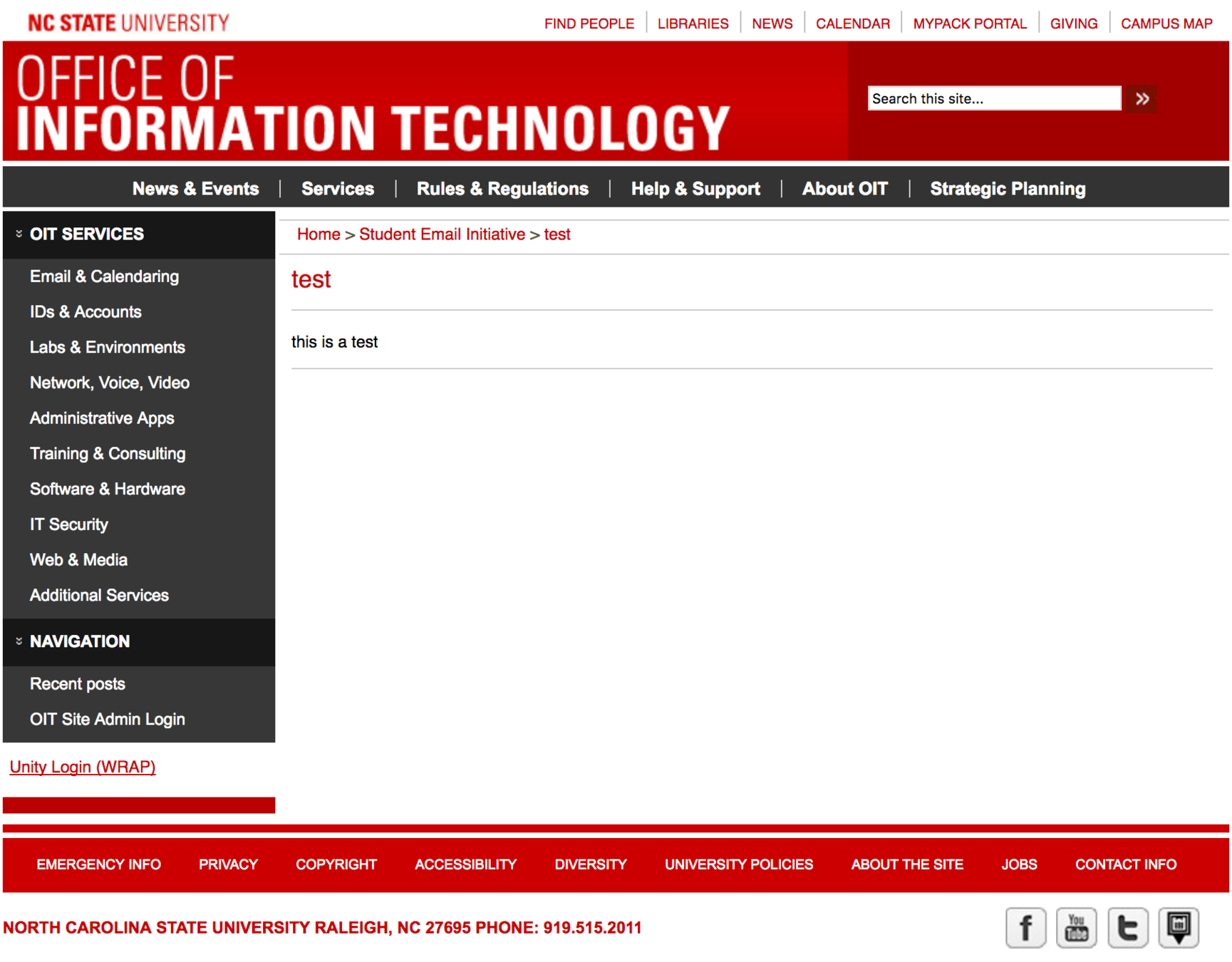Select Additional Services in sidebar
Image resolution: width=1232 pixels, height=962 pixels.
click(x=99, y=595)
